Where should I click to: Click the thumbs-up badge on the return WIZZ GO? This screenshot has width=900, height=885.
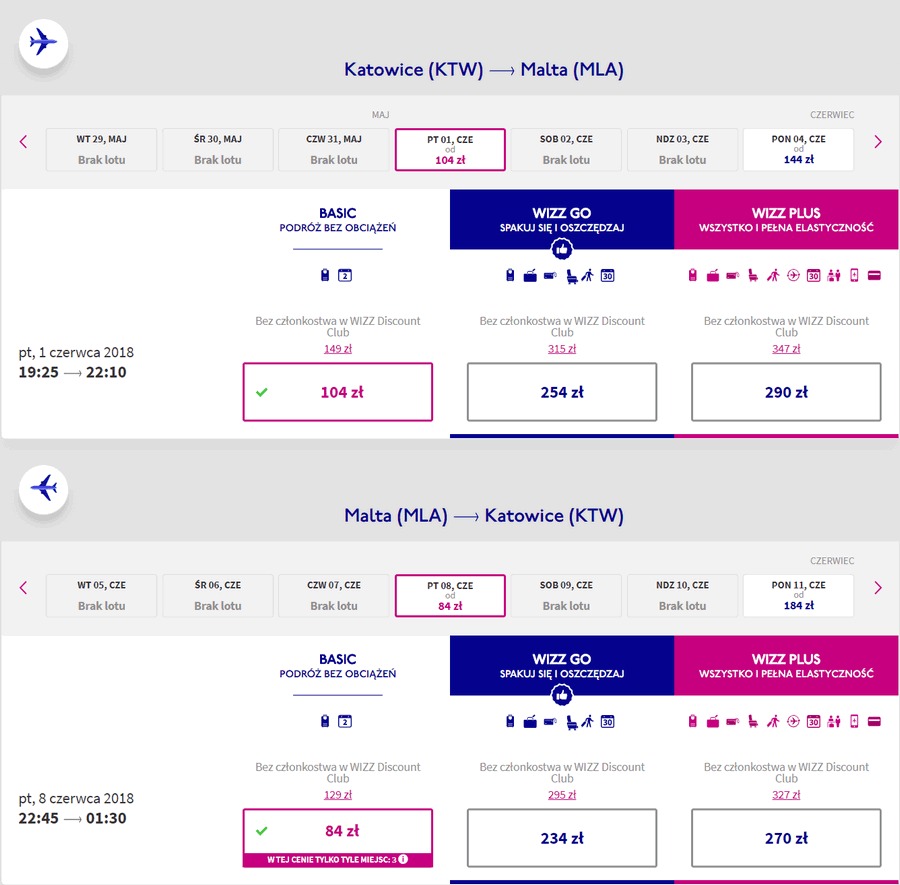coord(561,695)
